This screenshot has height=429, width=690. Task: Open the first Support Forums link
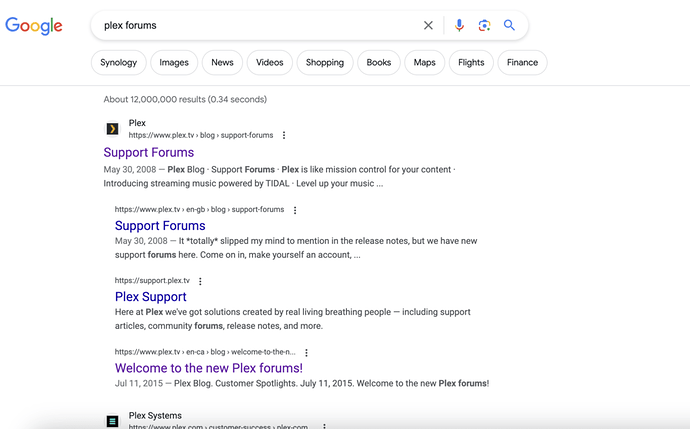coord(148,152)
